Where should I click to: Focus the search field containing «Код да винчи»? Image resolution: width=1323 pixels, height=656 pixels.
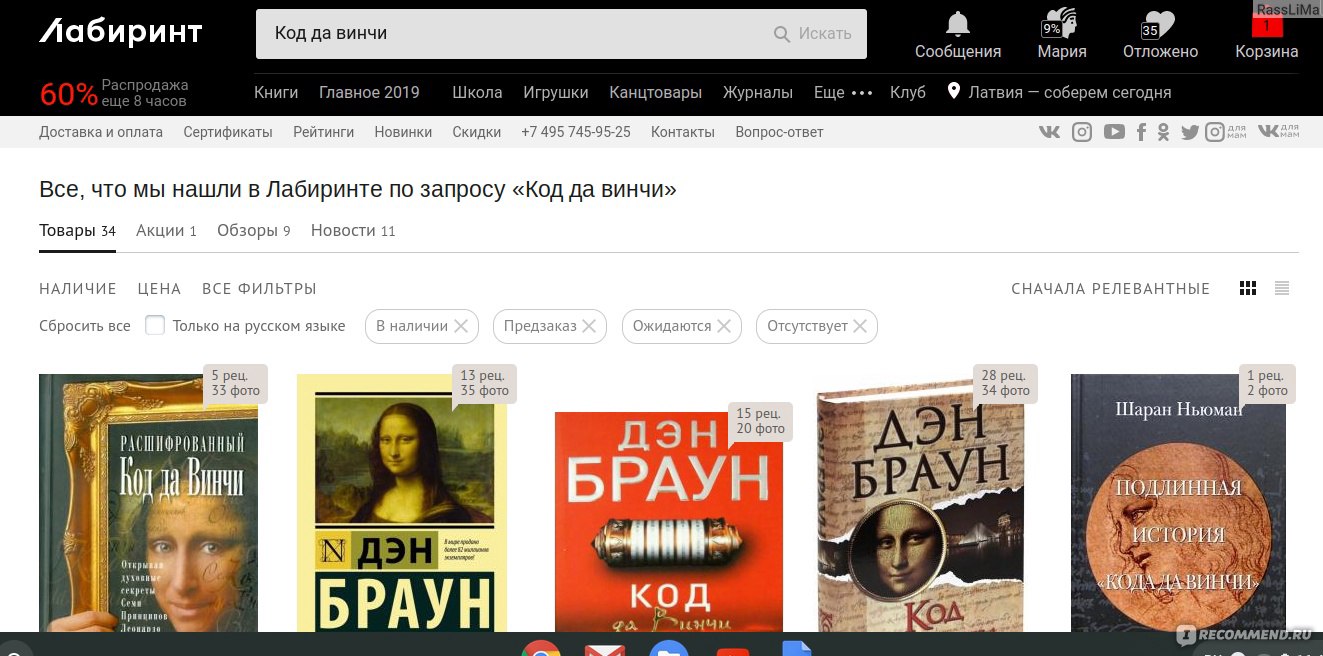click(561, 34)
